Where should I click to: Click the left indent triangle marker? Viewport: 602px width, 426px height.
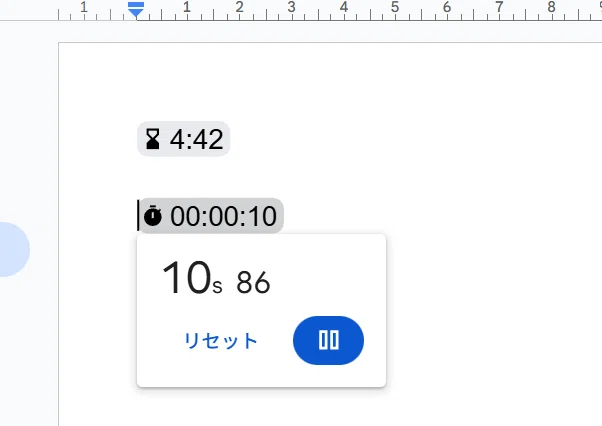click(136, 13)
